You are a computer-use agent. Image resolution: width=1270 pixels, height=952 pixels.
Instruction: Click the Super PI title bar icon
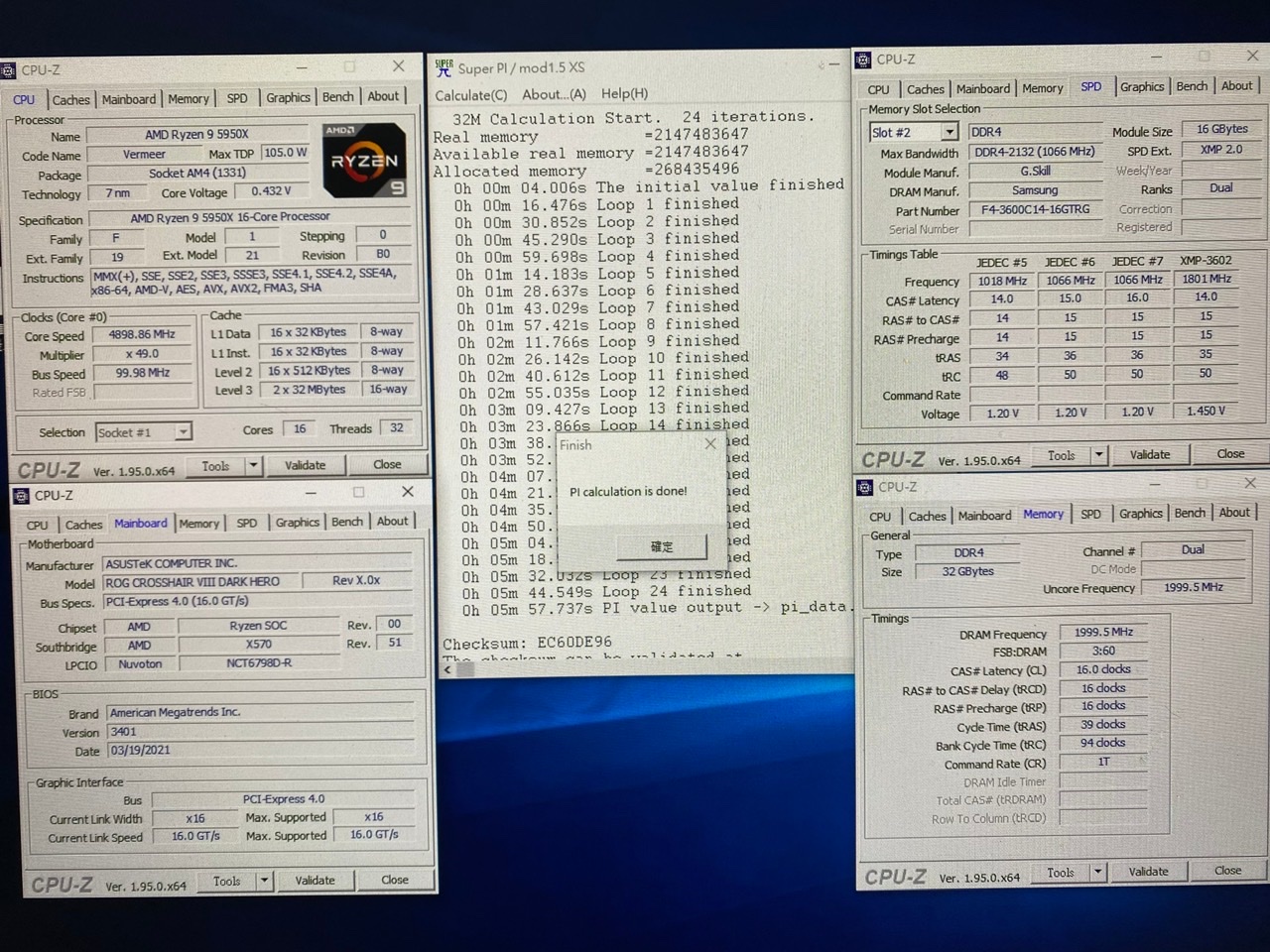444,67
